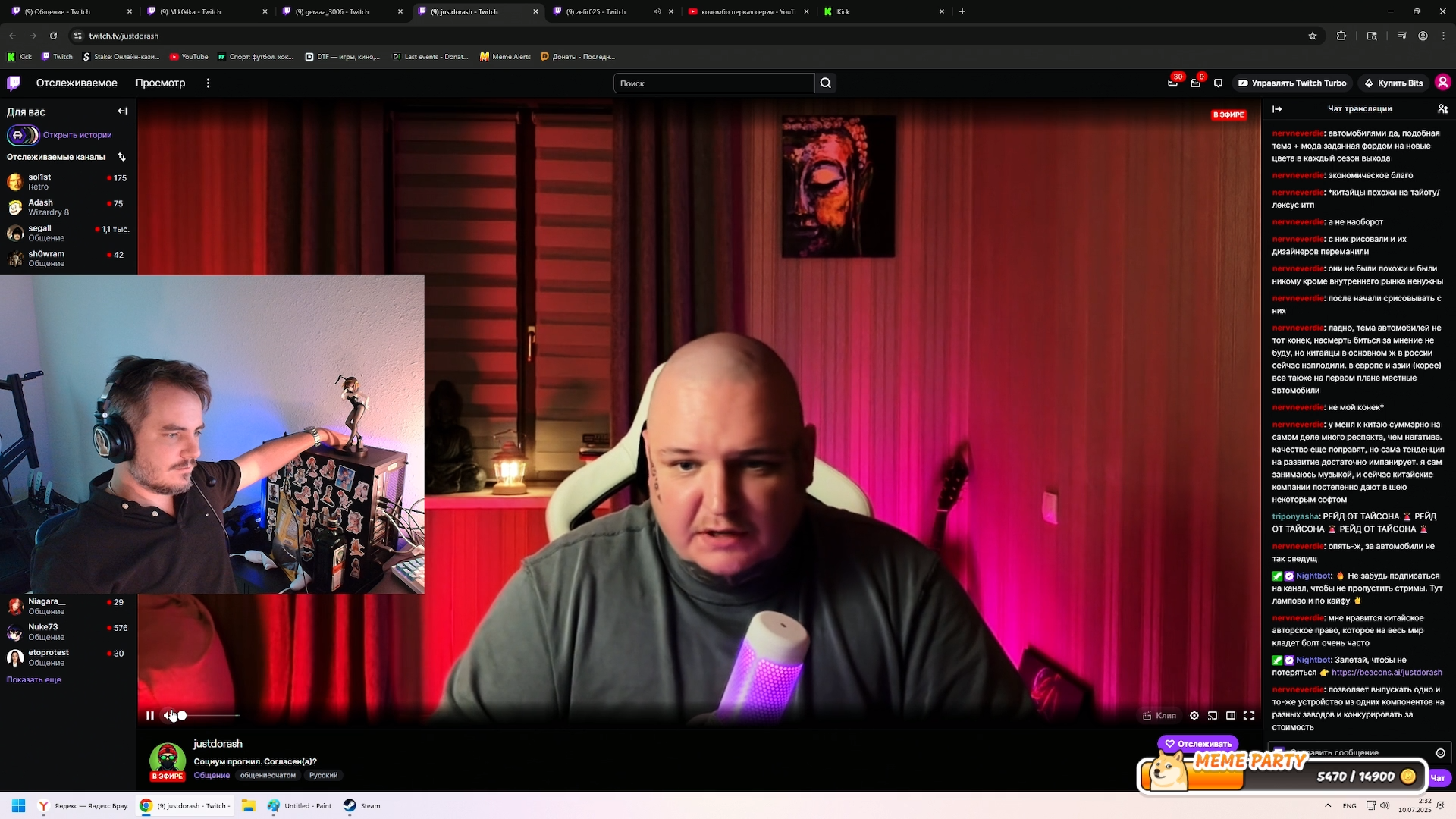This screenshot has height=819, width=1456.
Task: Sort followed channels list
Action: click(x=121, y=157)
